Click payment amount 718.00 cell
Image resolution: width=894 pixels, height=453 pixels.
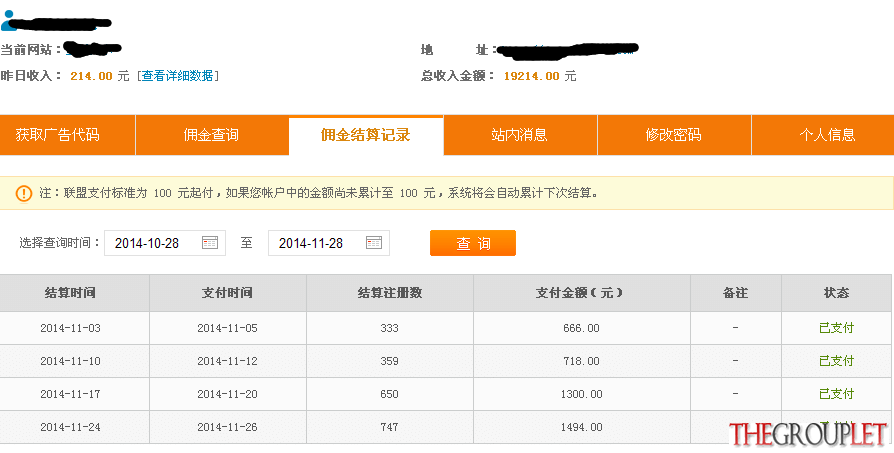[582, 361]
